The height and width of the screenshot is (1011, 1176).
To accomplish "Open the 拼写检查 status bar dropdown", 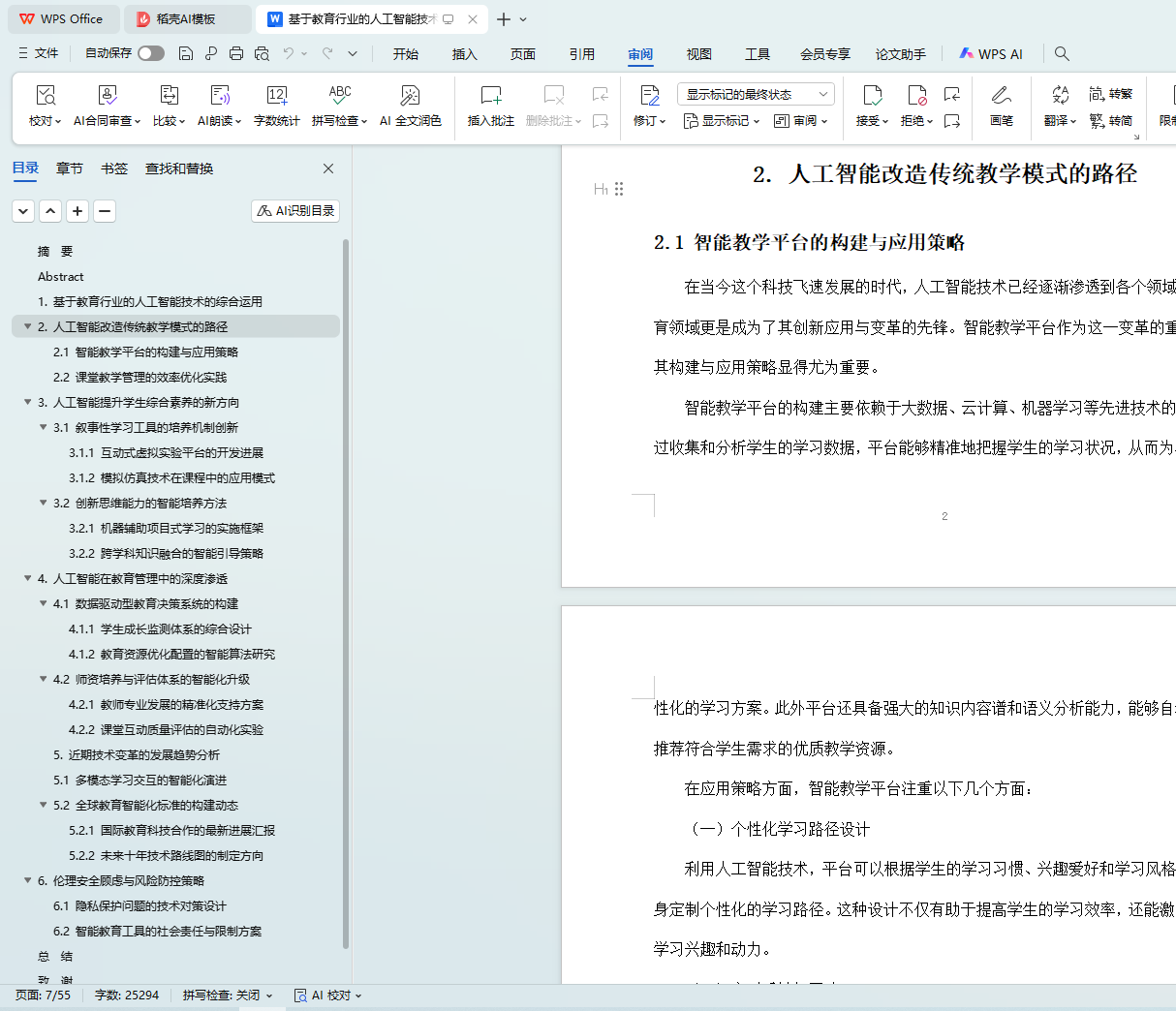I will point(228,996).
